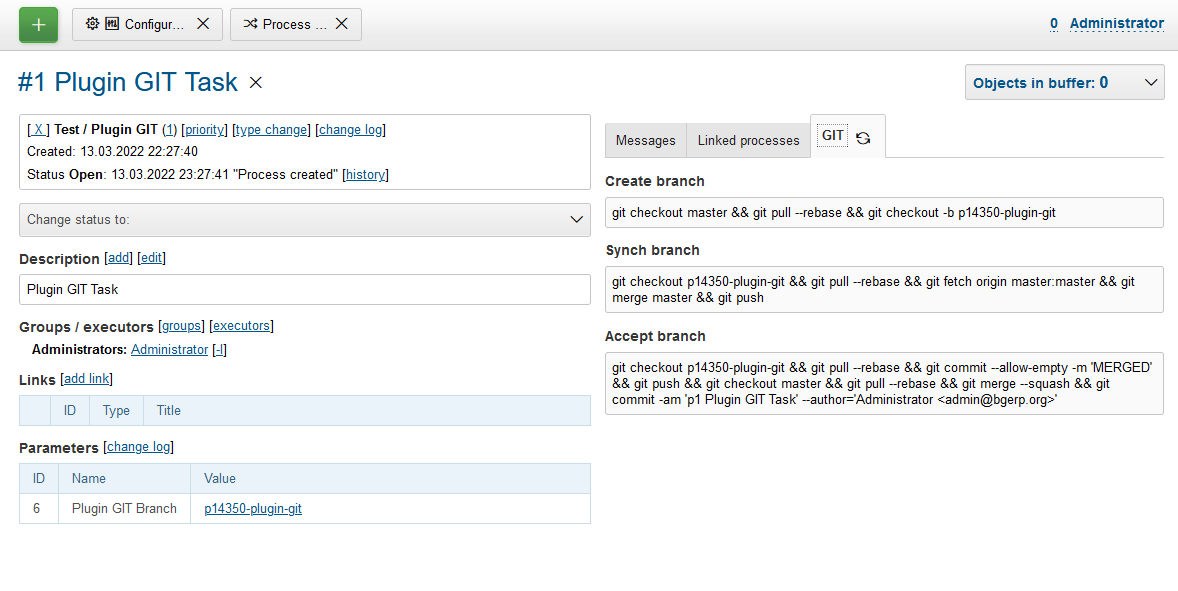
Task: Switch to the Linked processes tab
Action: tap(748, 140)
